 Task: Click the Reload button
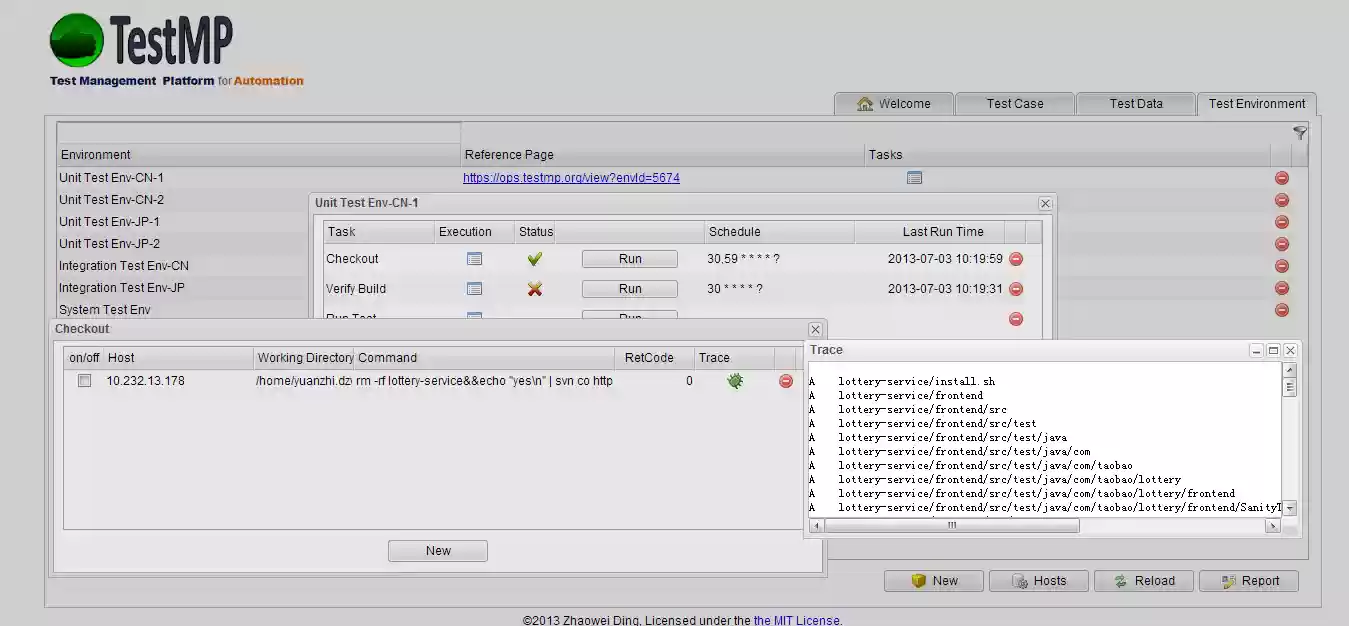click(1143, 580)
